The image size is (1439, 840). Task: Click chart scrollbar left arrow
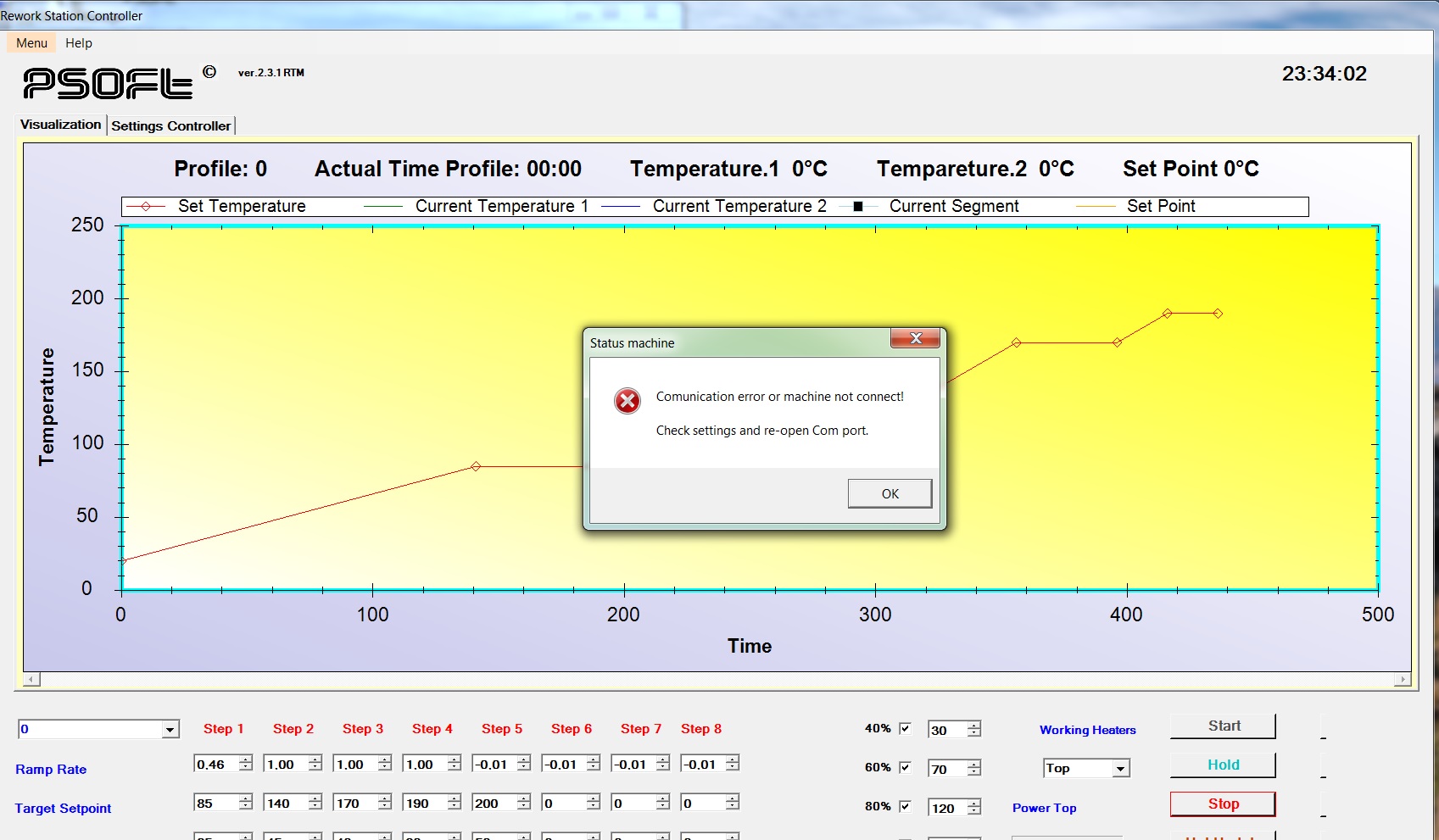coord(32,680)
